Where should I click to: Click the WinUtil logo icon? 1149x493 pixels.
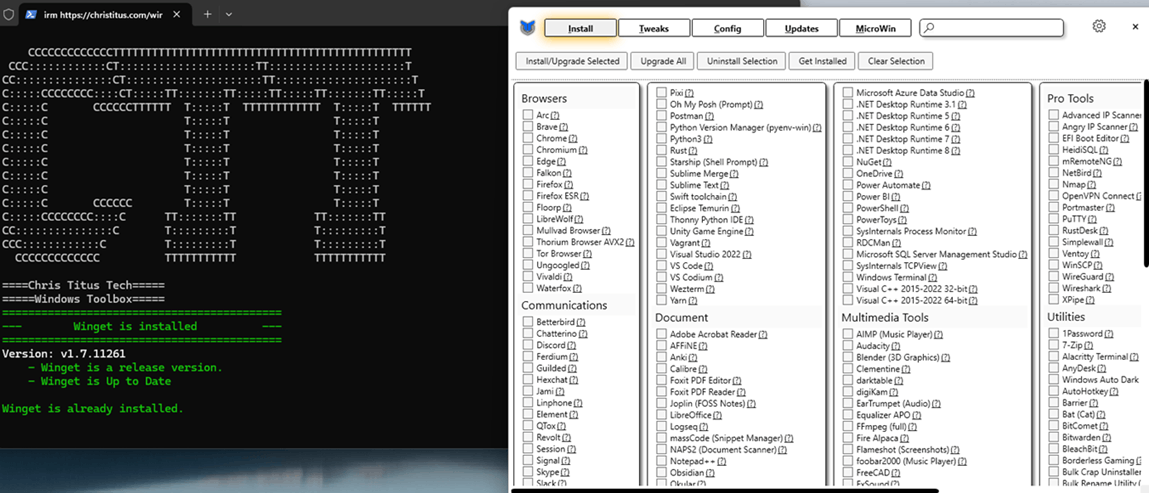pos(527,28)
